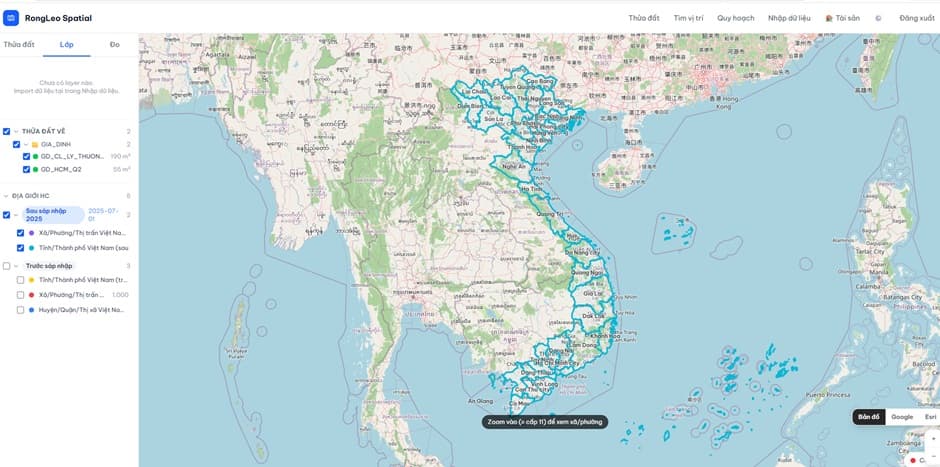The height and width of the screenshot is (467, 940).
Task: Click the copyright icon in top navigation
Action: click(x=878, y=19)
